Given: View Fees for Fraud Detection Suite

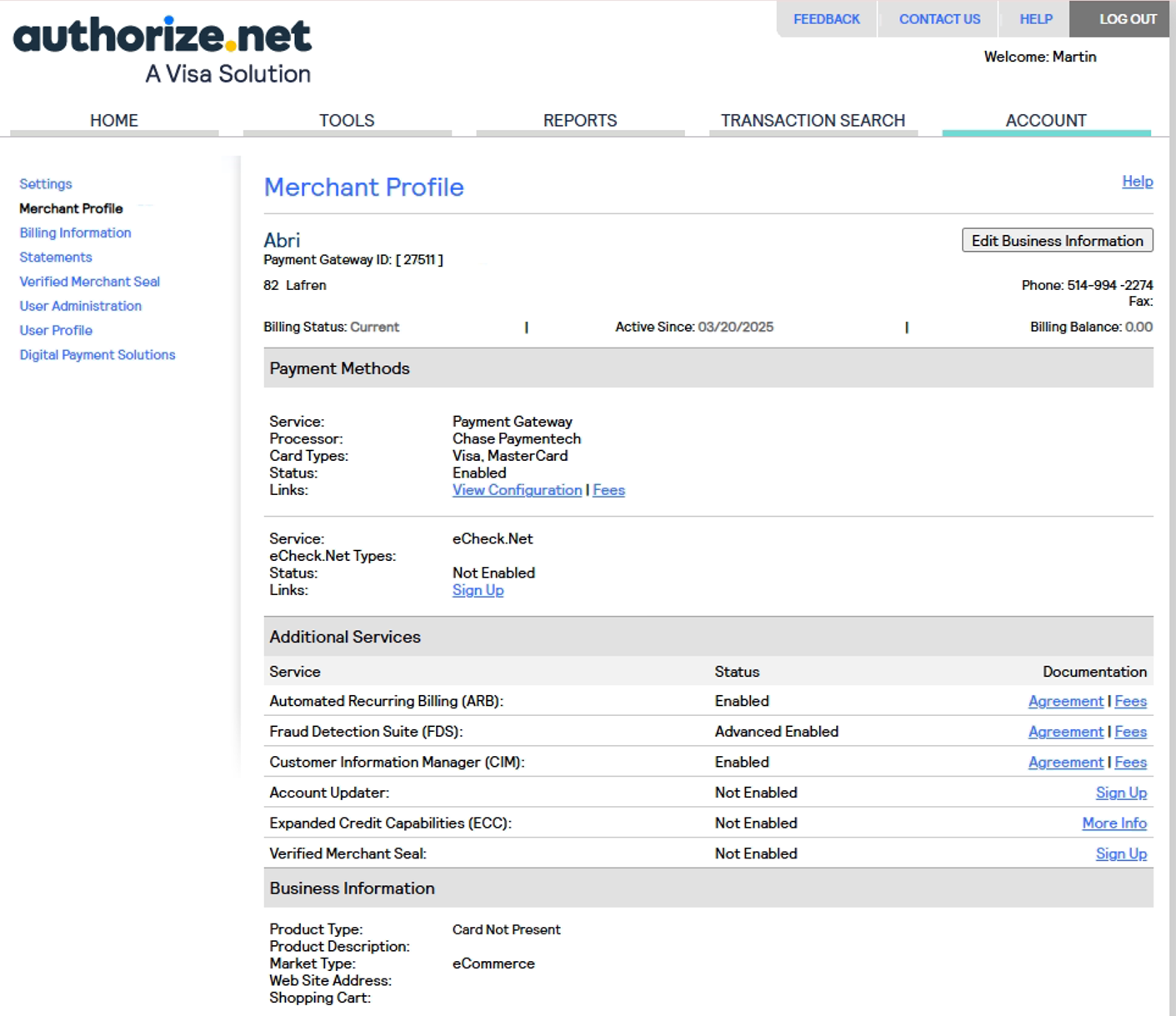Looking at the screenshot, I should click(x=1130, y=732).
